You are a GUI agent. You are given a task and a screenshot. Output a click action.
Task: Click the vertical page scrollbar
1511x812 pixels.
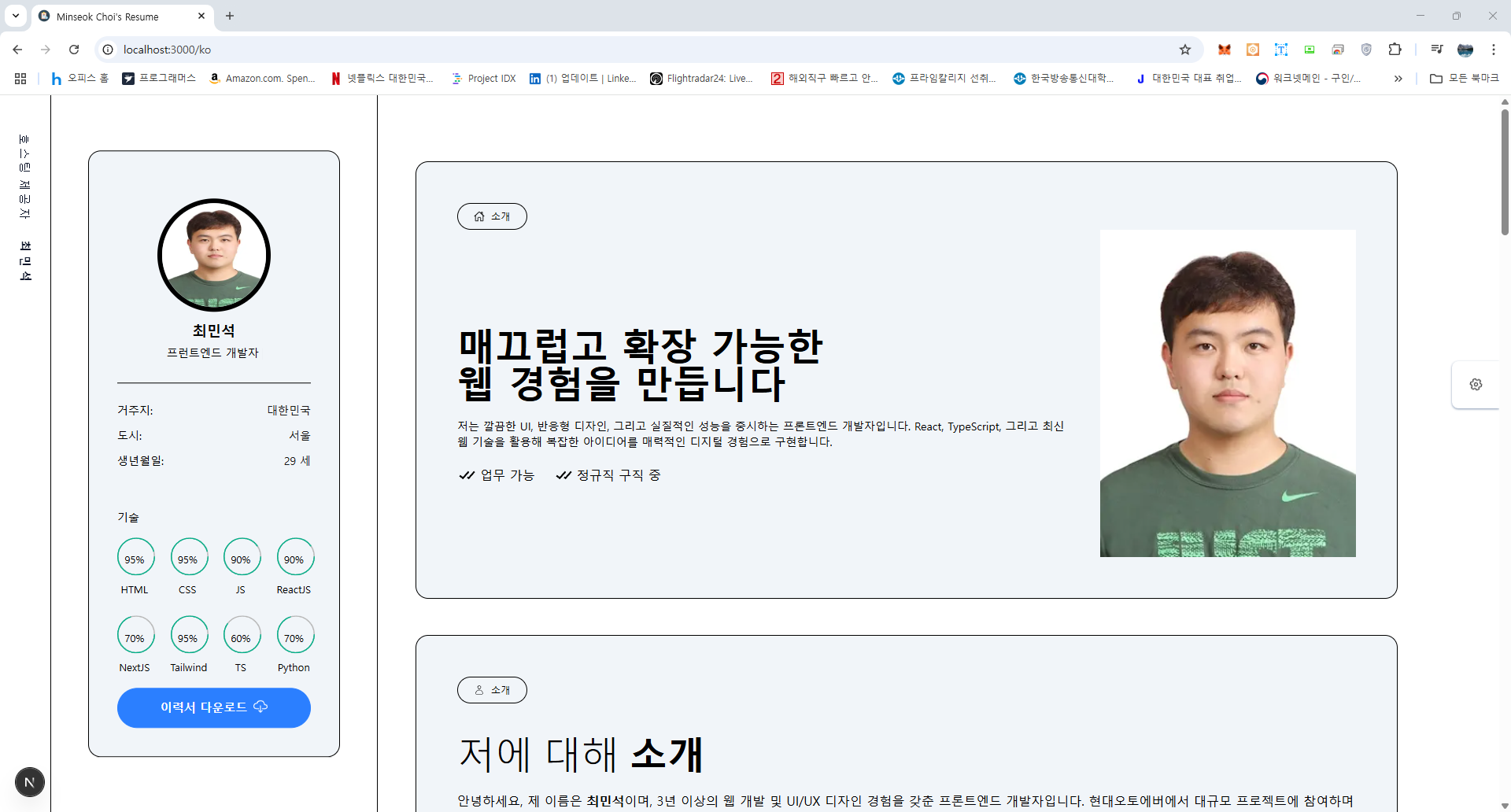[1505, 171]
